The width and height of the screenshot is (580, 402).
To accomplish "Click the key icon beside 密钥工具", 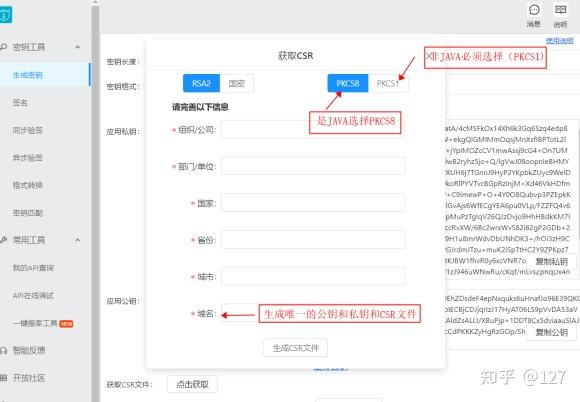I will 3,47.
